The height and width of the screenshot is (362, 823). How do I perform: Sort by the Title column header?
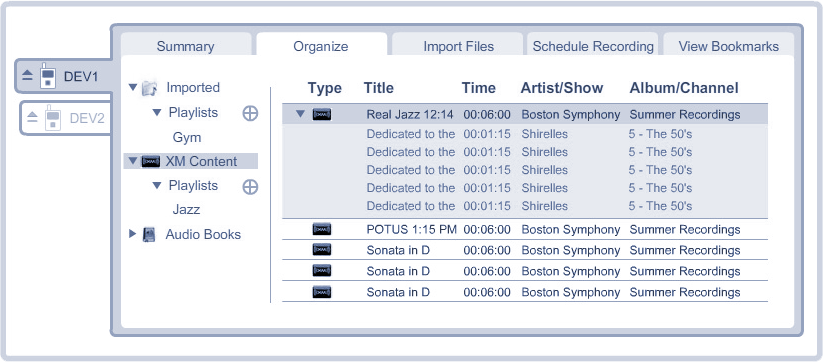(x=378, y=88)
